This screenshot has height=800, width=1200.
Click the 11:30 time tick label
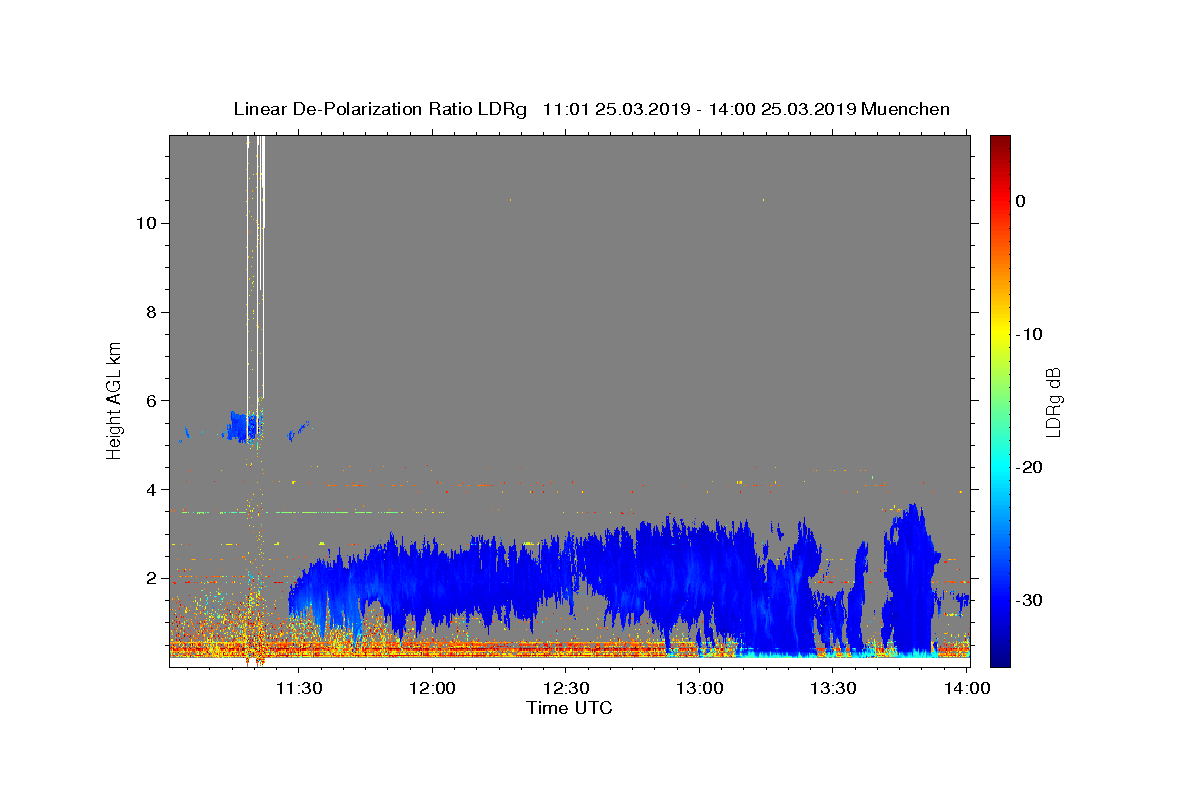point(298,688)
